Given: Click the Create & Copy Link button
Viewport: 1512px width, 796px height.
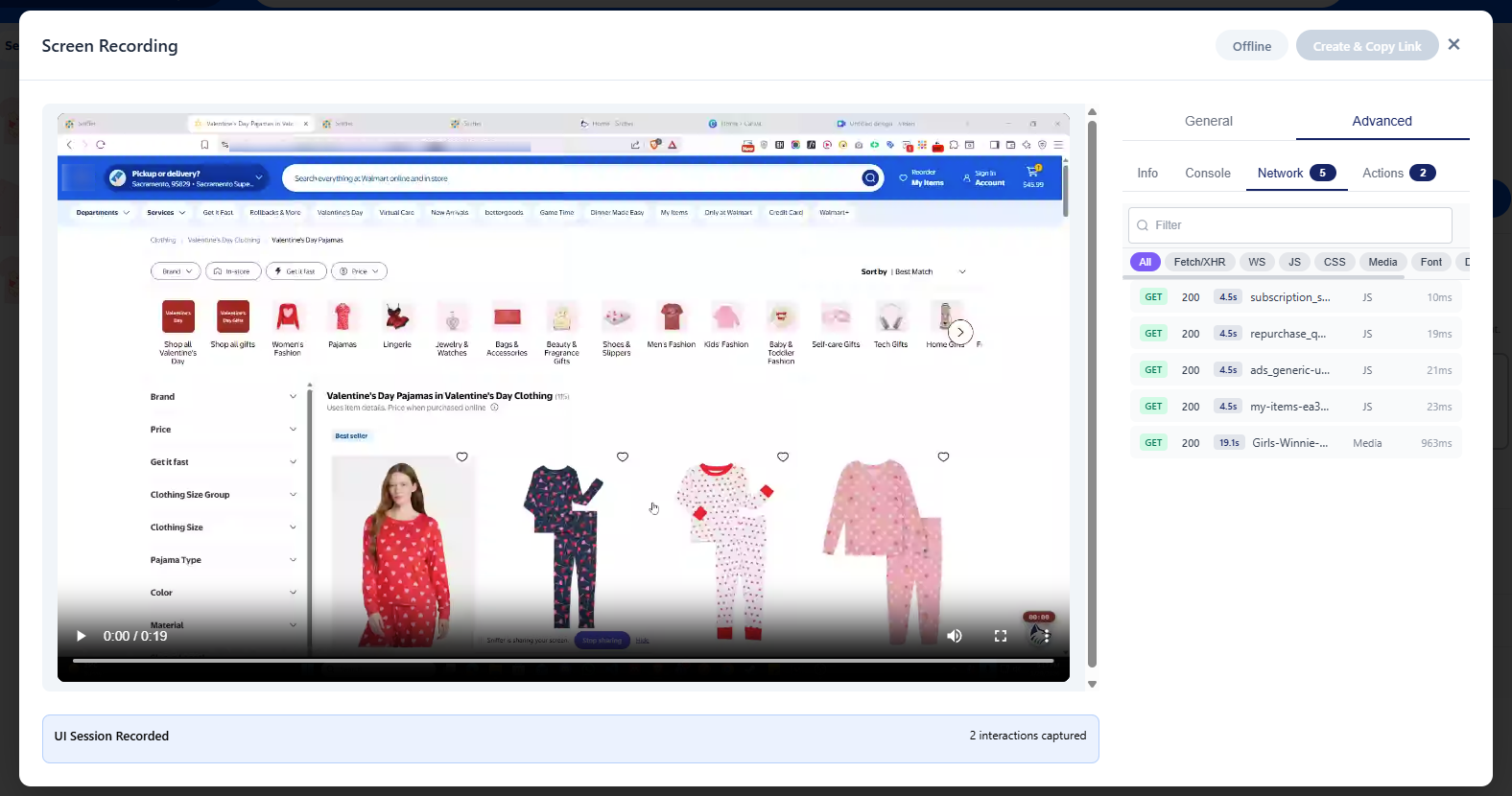Looking at the screenshot, I should [x=1366, y=46].
